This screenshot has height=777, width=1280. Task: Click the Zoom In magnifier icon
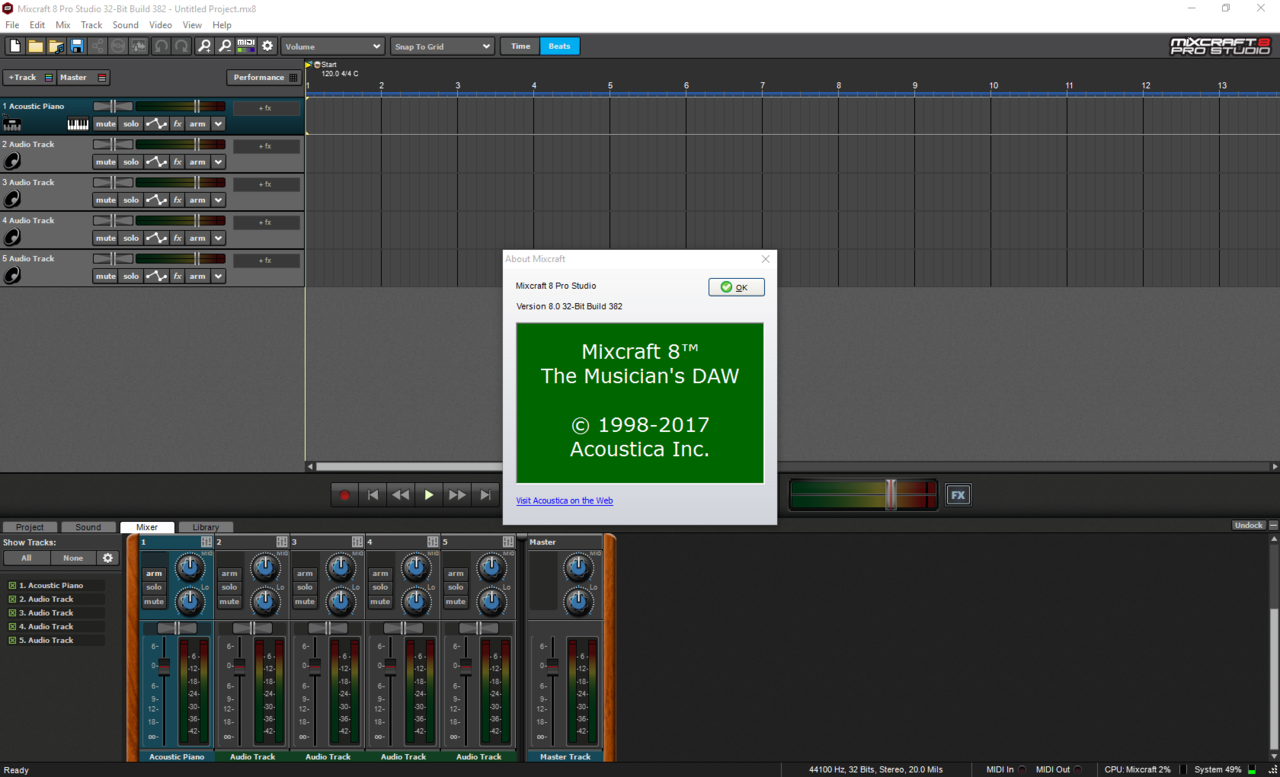pyautogui.click(x=205, y=46)
